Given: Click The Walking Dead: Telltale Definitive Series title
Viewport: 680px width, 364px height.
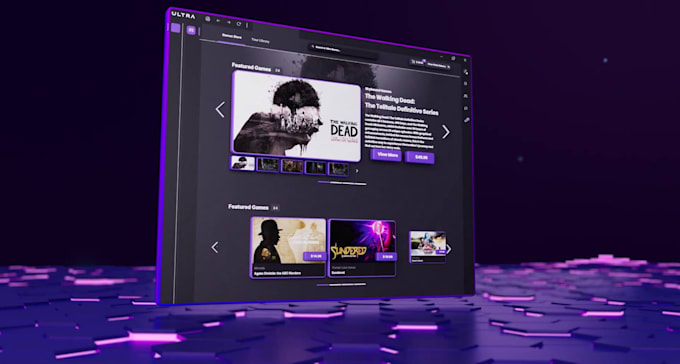Looking at the screenshot, I should click(x=401, y=105).
